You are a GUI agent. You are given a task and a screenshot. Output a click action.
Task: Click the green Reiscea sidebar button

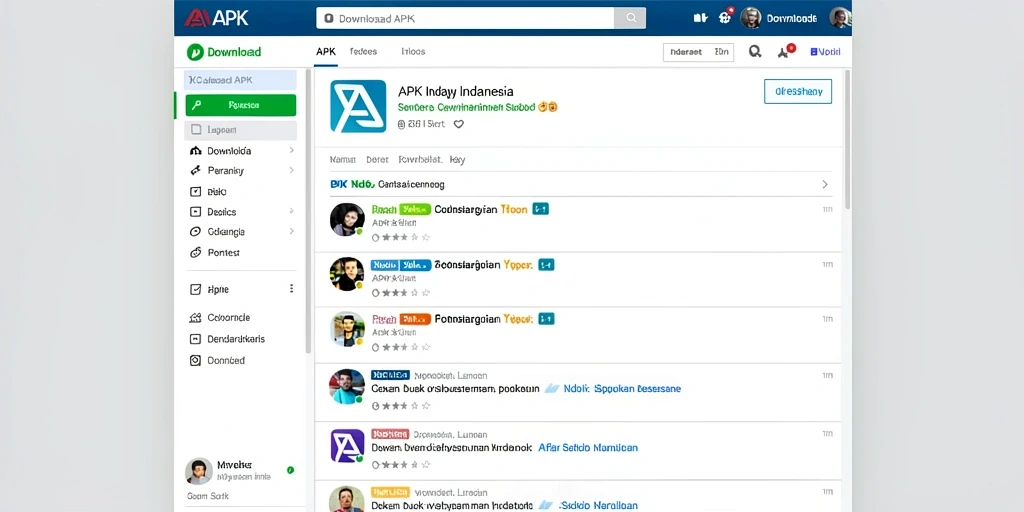coord(241,105)
